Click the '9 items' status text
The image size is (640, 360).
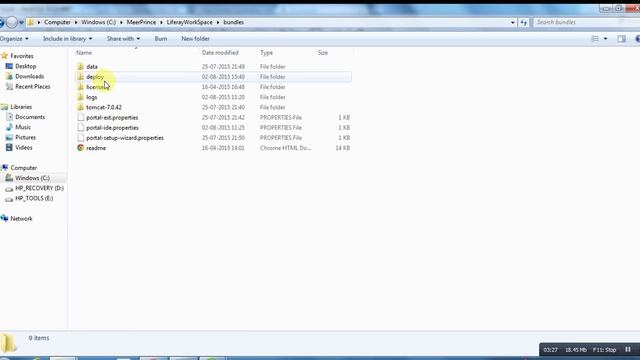point(39,338)
